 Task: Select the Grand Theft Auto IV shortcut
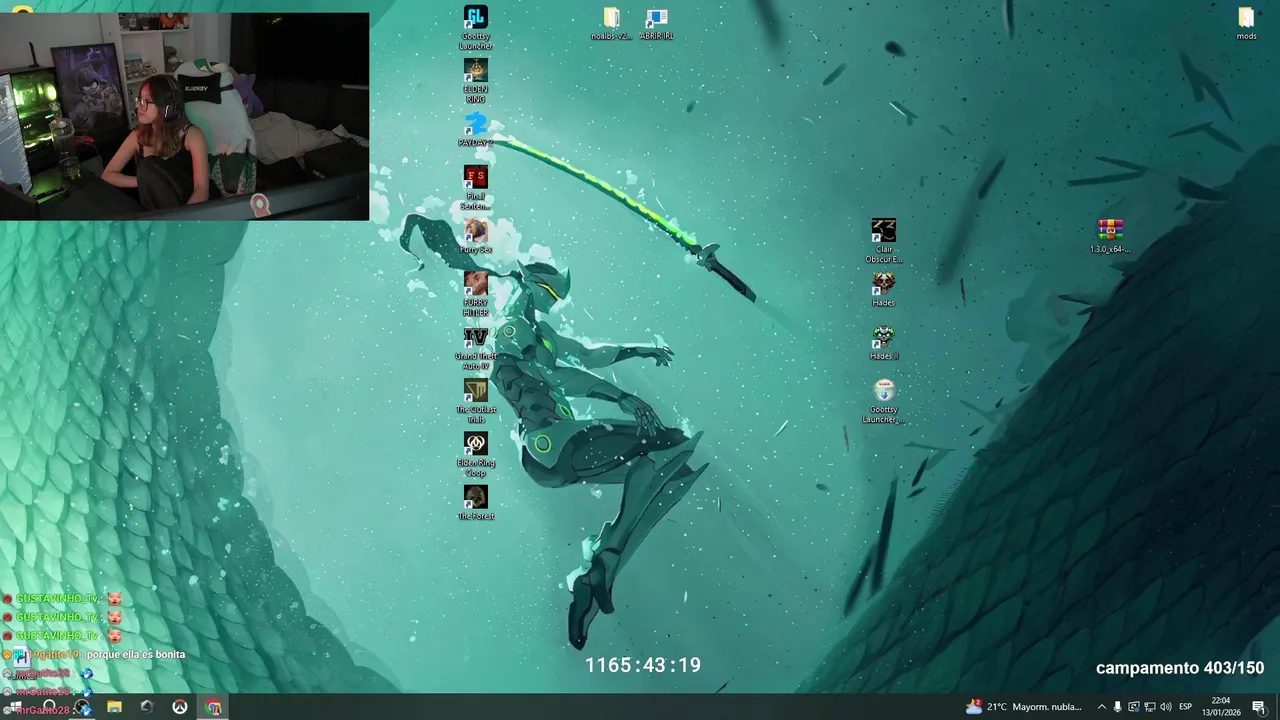pyautogui.click(x=475, y=348)
